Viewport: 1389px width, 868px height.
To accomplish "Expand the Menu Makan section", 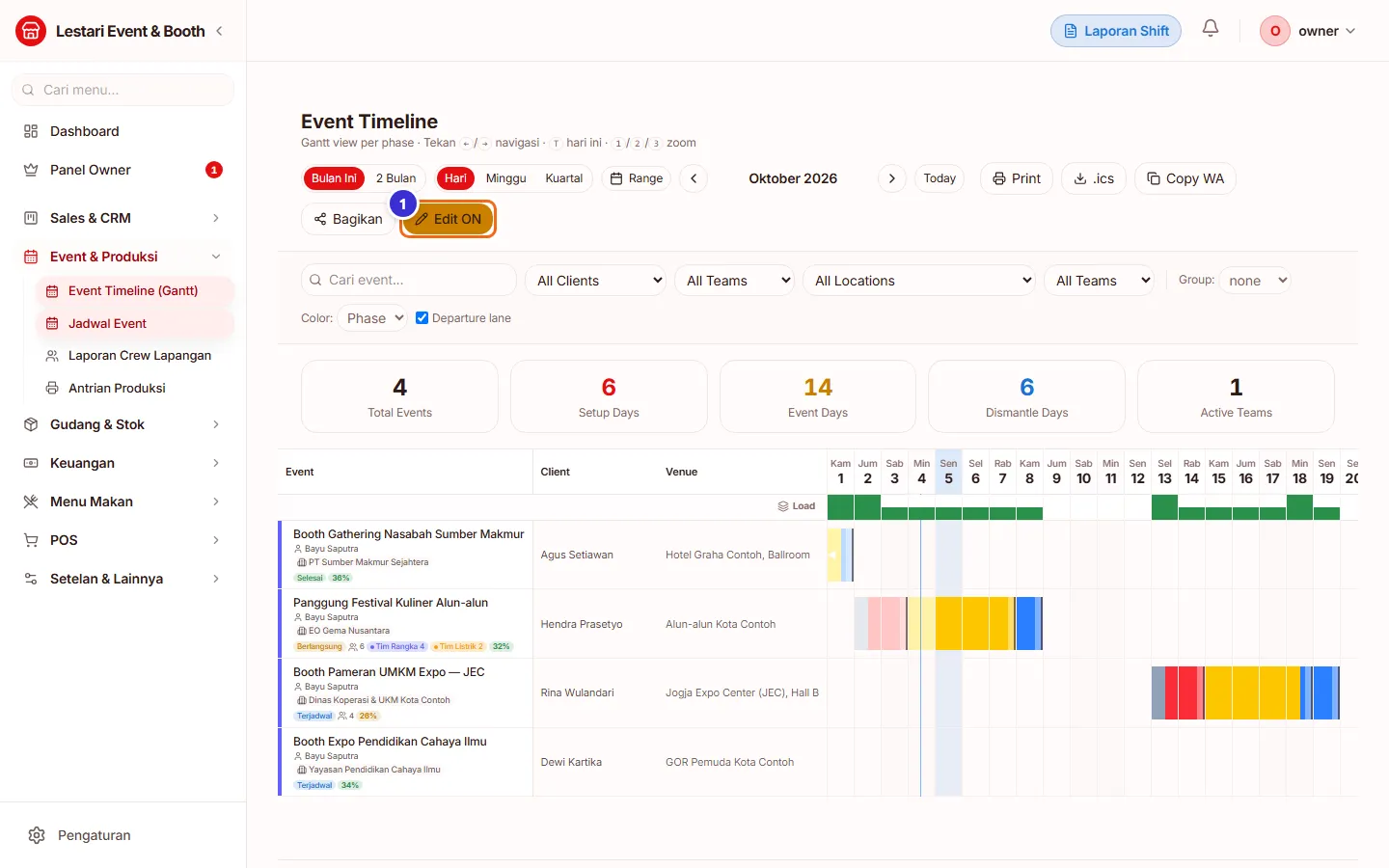I will 123,502.
